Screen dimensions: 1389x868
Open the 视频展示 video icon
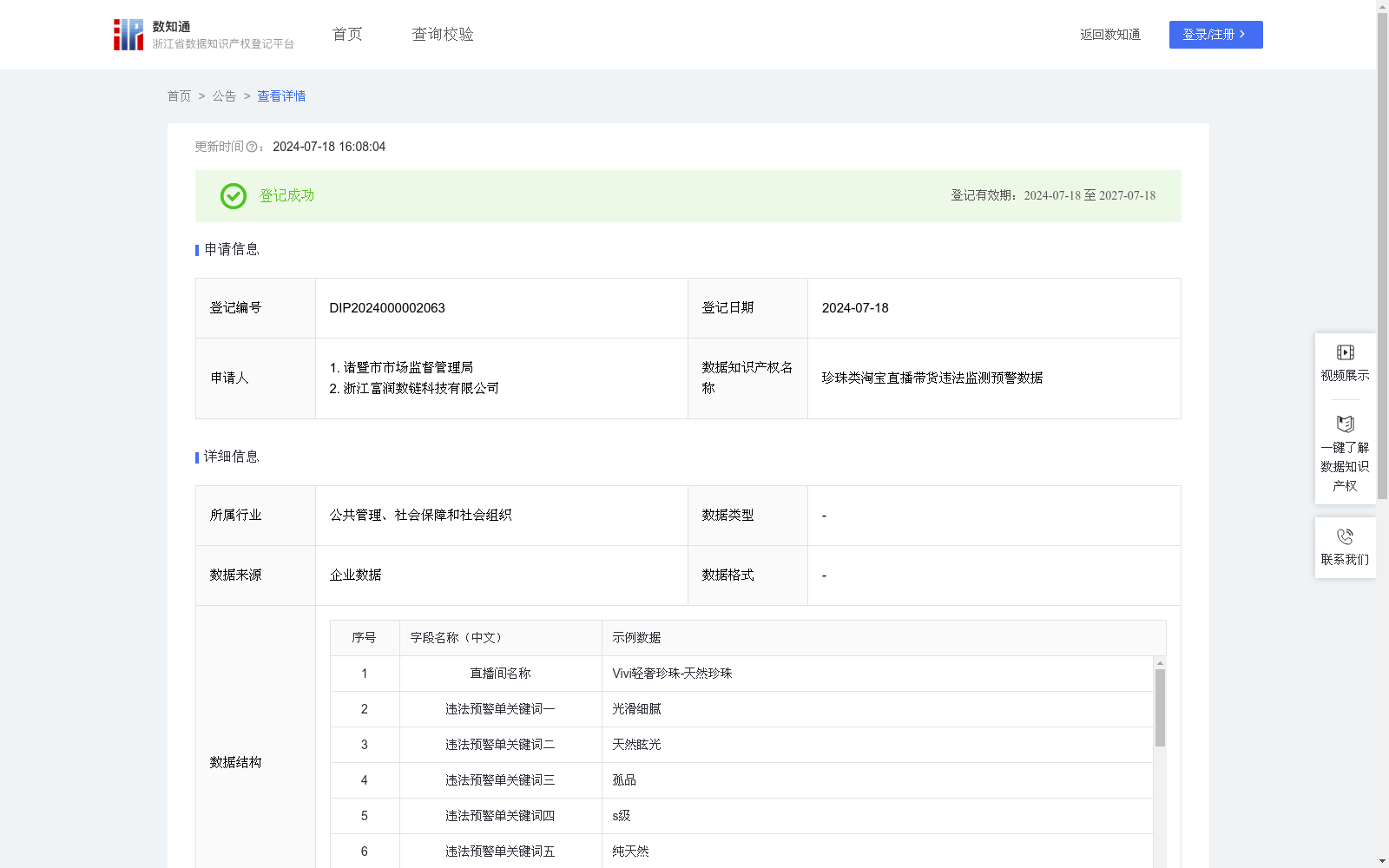(1345, 352)
